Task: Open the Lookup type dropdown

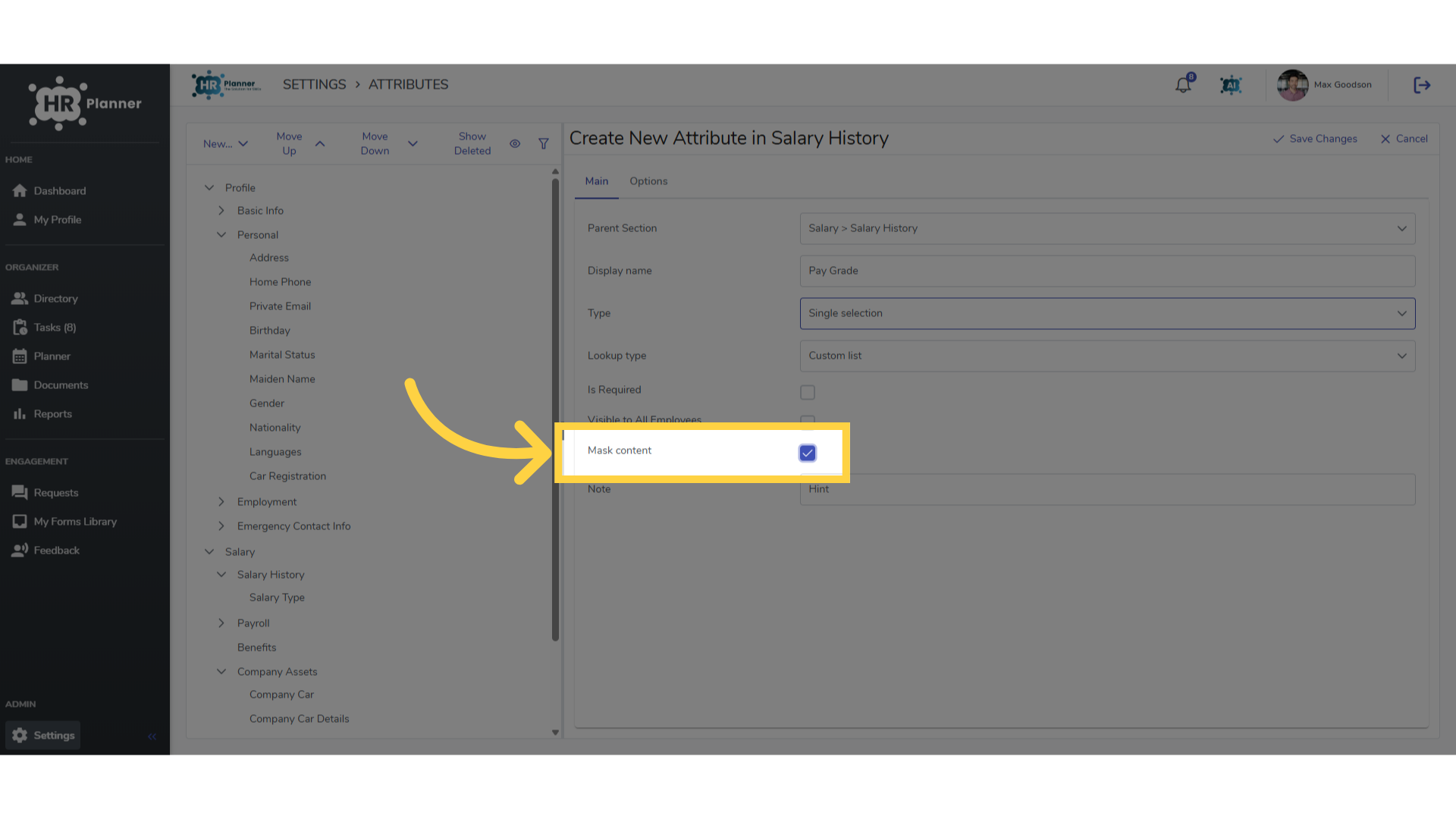Action: click(x=1107, y=356)
